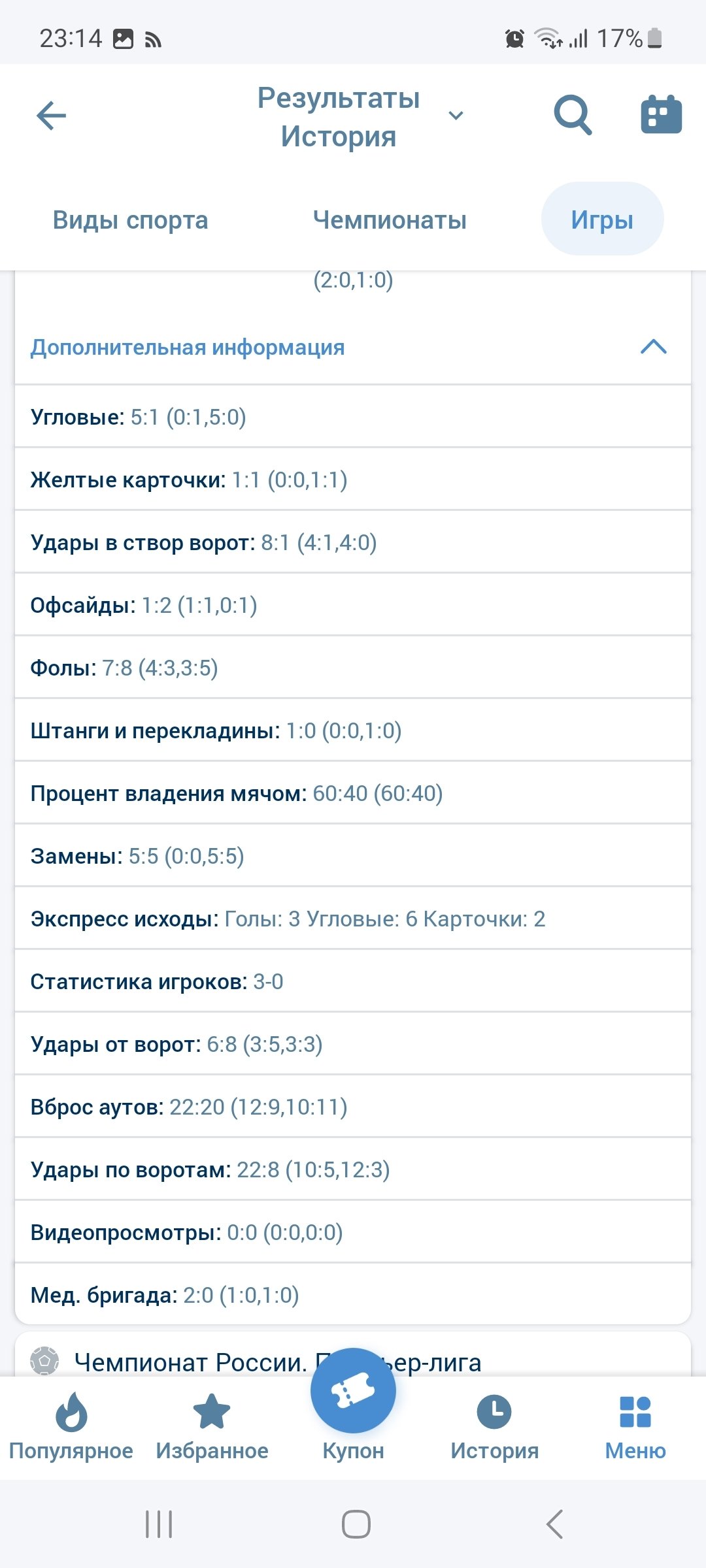Tap the Статистика игроков row
706x1568 pixels.
(x=353, y=981)
